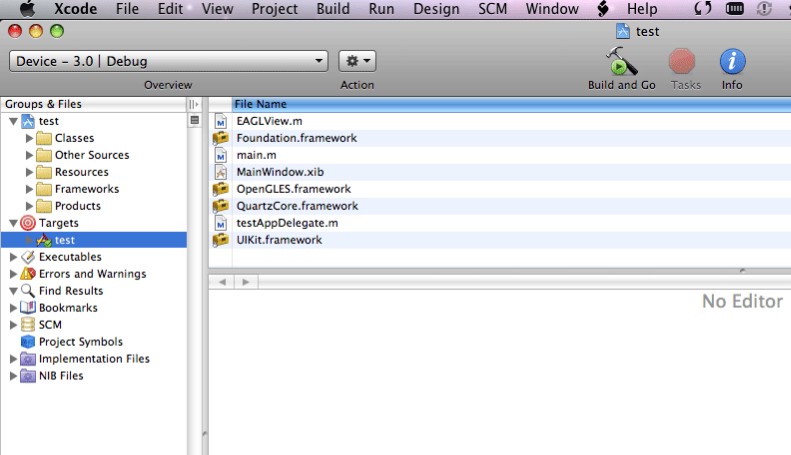
Task: Click the Groups & Files header
Action: click(x=94, y=104)
